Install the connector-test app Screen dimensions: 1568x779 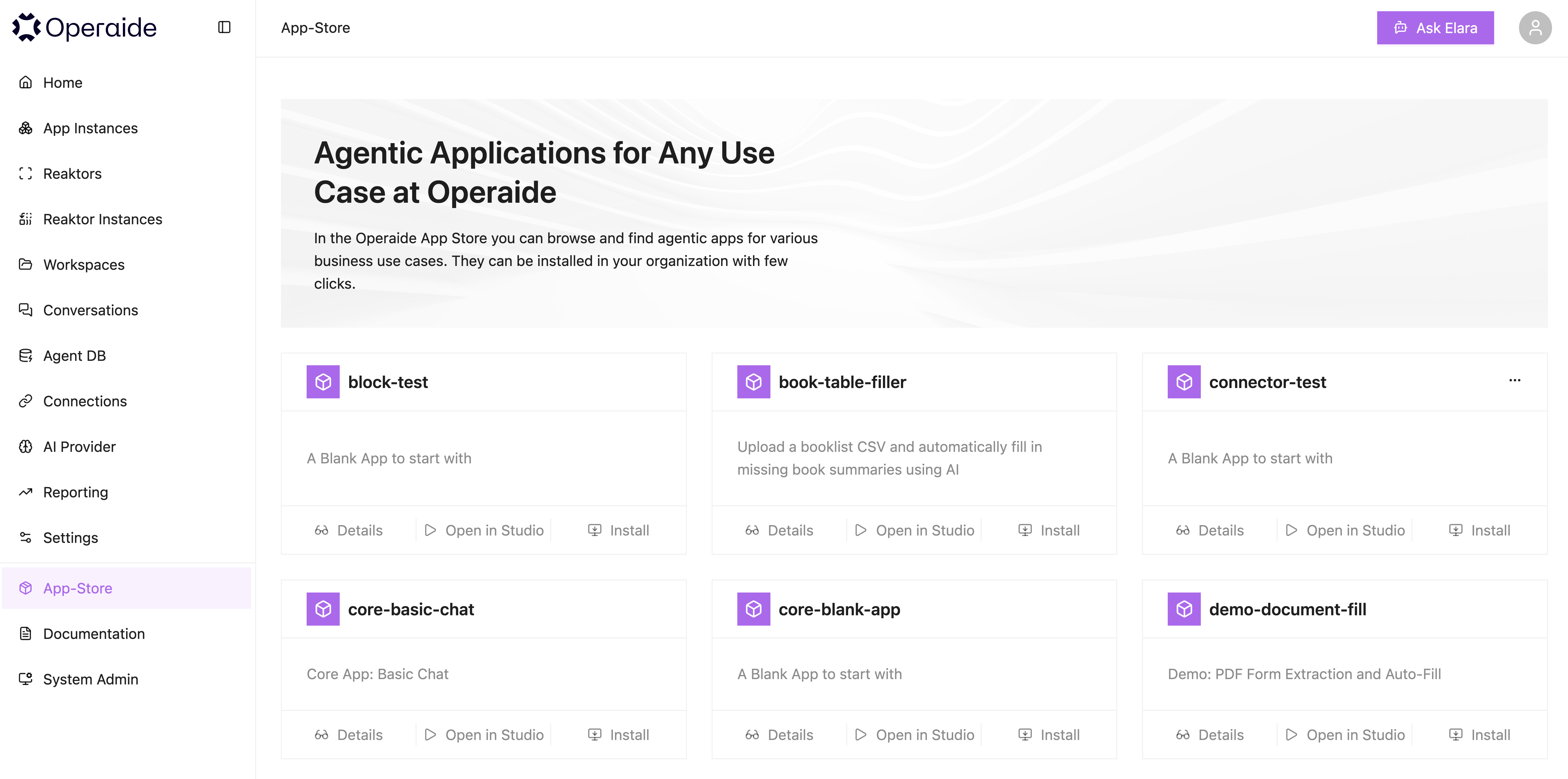coord(1479,530)
